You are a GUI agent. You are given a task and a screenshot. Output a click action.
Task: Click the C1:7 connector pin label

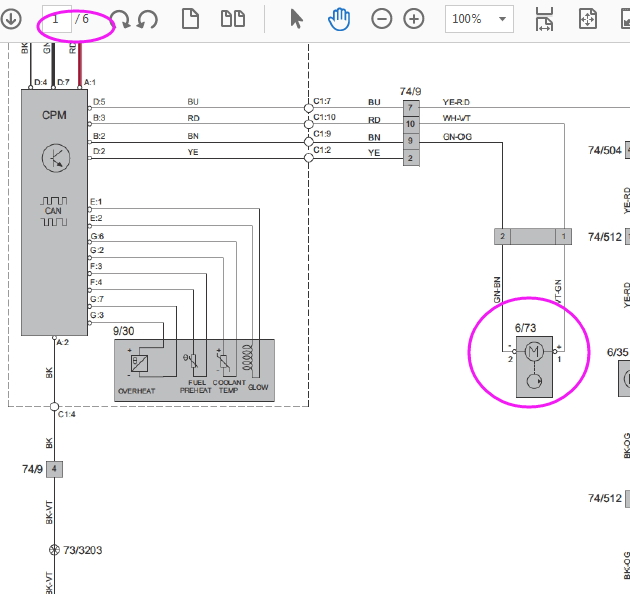point(322,101)
